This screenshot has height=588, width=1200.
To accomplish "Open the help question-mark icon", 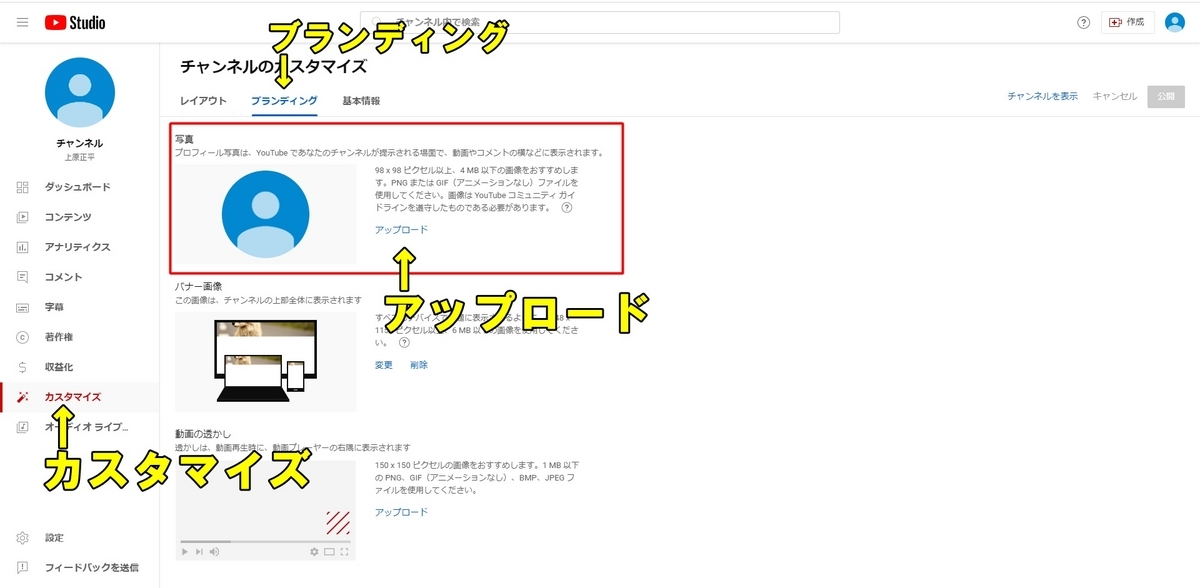I will pyautogui.click(x=1083, y=21).
